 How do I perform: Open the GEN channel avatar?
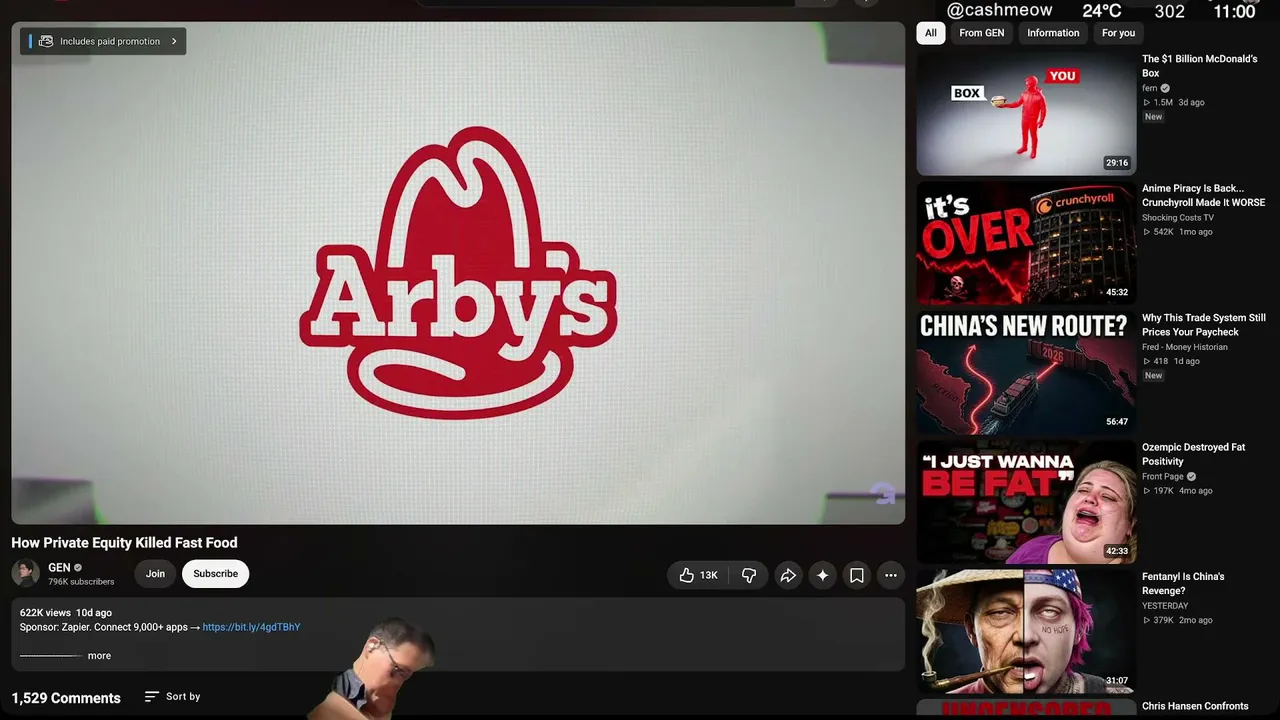pyautogui.click(x=25, y=574)
